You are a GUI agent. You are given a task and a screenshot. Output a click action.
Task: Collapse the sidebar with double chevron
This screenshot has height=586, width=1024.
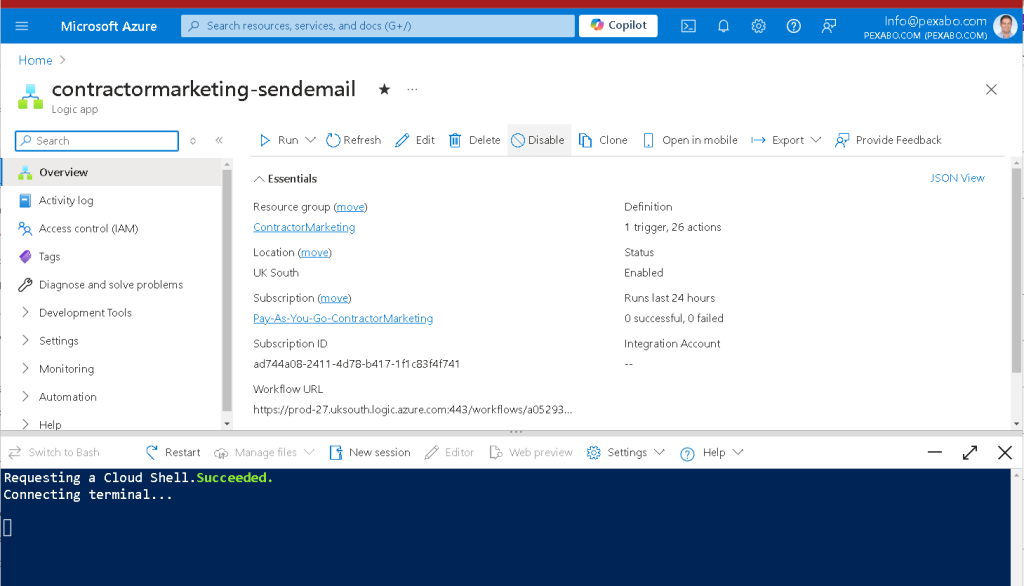(x=219, y=140)
